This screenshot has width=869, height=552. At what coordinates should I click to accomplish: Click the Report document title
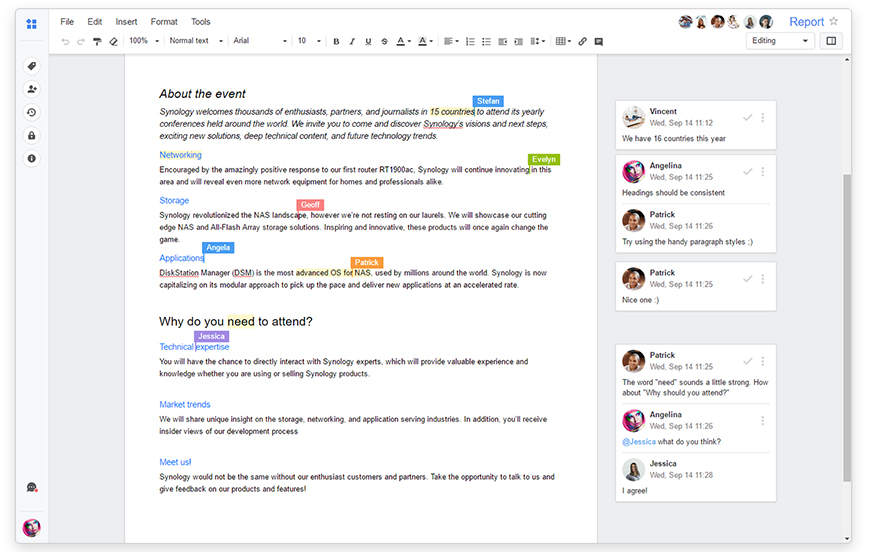coord(806,22)
